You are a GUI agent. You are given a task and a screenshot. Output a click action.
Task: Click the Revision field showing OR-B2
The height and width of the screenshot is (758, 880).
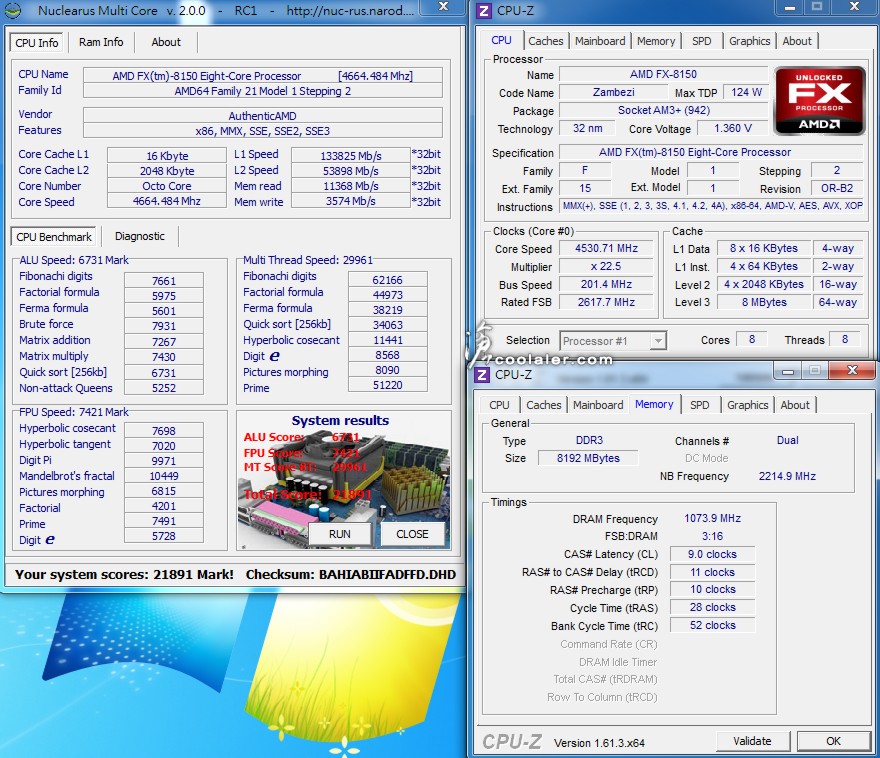tap(837, 188)
